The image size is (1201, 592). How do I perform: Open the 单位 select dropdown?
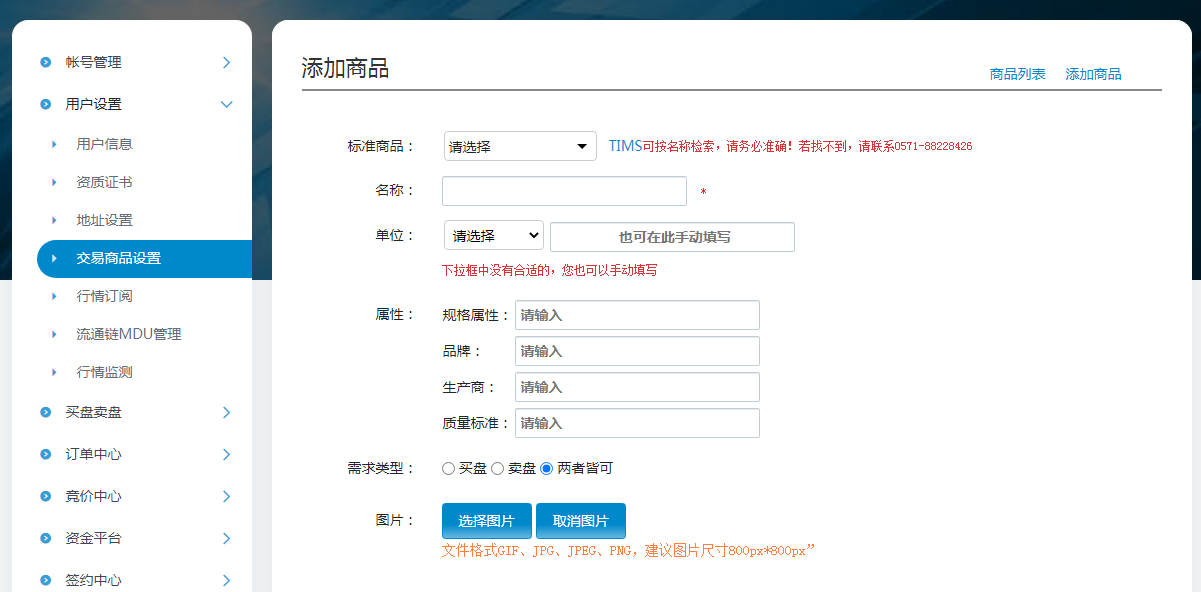coord(494,236)
